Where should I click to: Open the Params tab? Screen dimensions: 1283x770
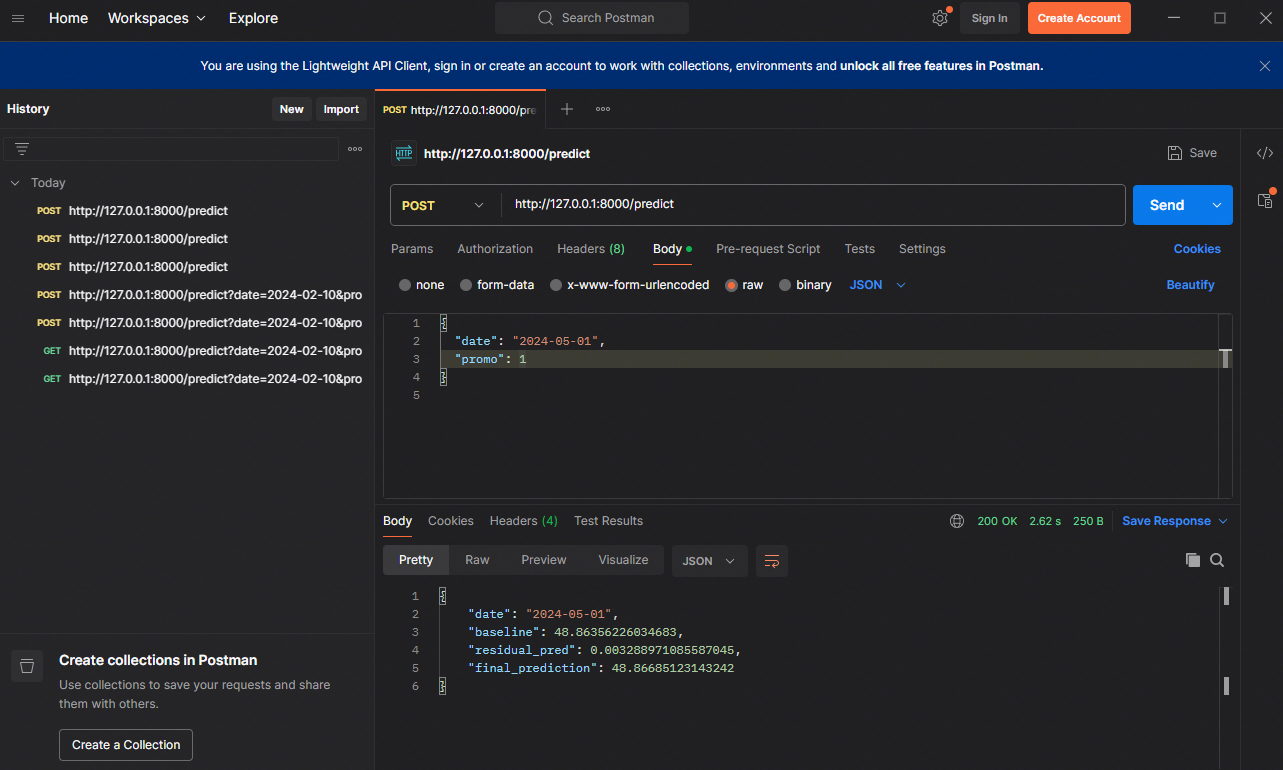(412, 249)
